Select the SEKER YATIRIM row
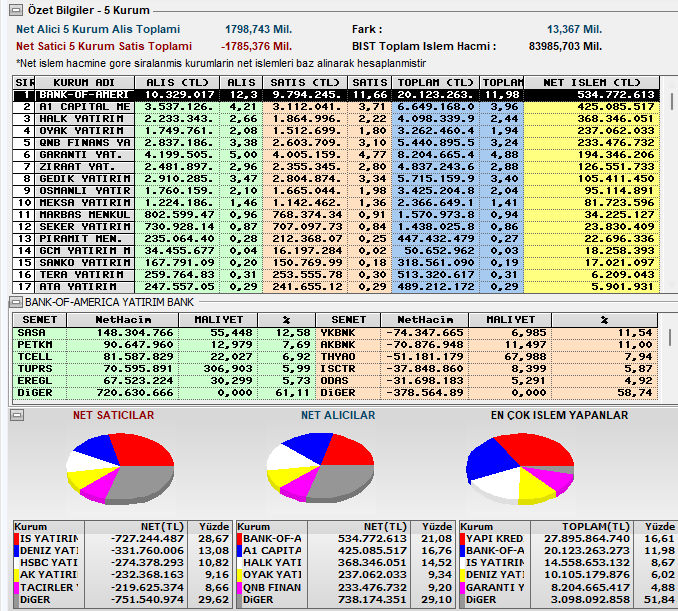The height and width of the screenshot is (611, 678). 336,227
